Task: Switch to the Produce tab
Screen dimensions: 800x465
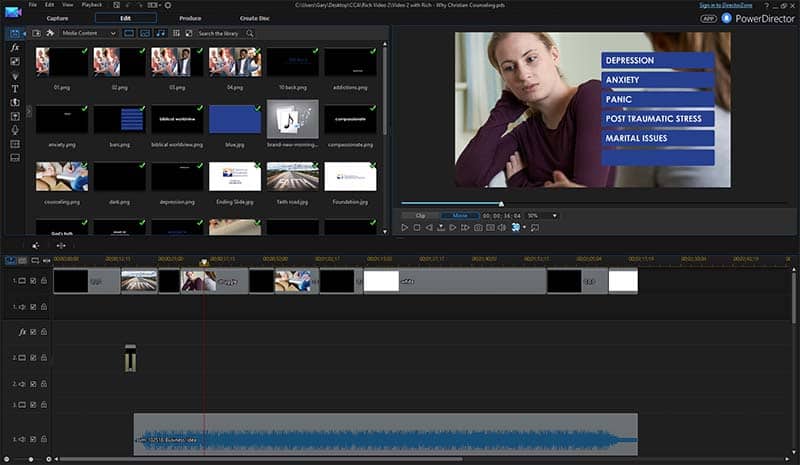Action: (190, 18)
